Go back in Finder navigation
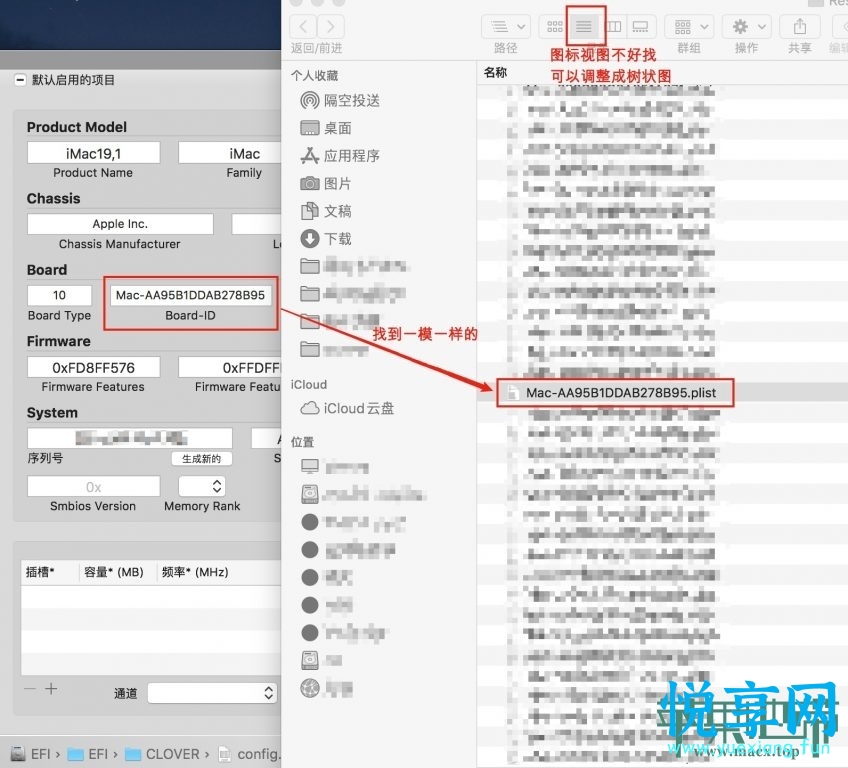This screenshot has height=768, width=848. 303,27
